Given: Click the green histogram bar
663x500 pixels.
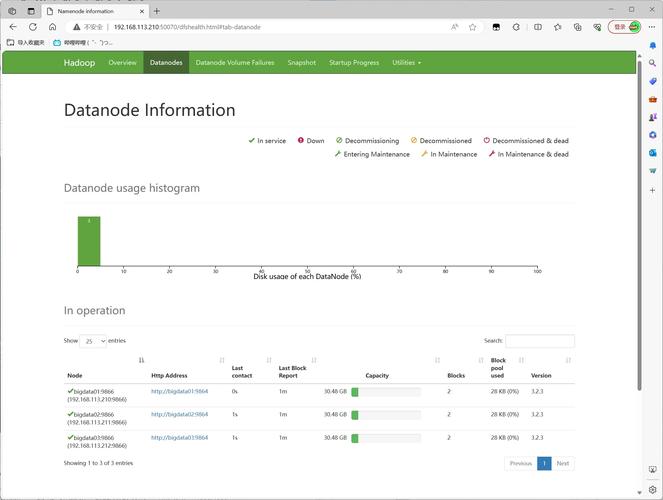Looking at the screenshot, I should click(x=89, y=241).
